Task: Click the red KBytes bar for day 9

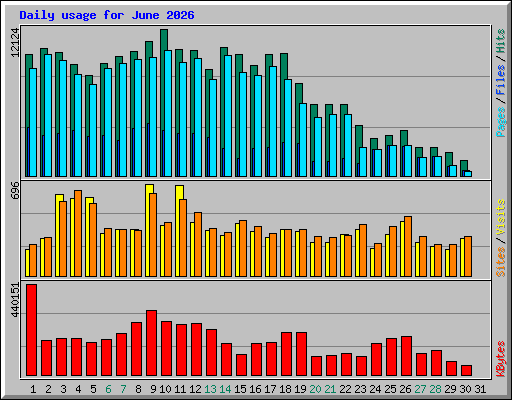Action: (x=152, y=343)
